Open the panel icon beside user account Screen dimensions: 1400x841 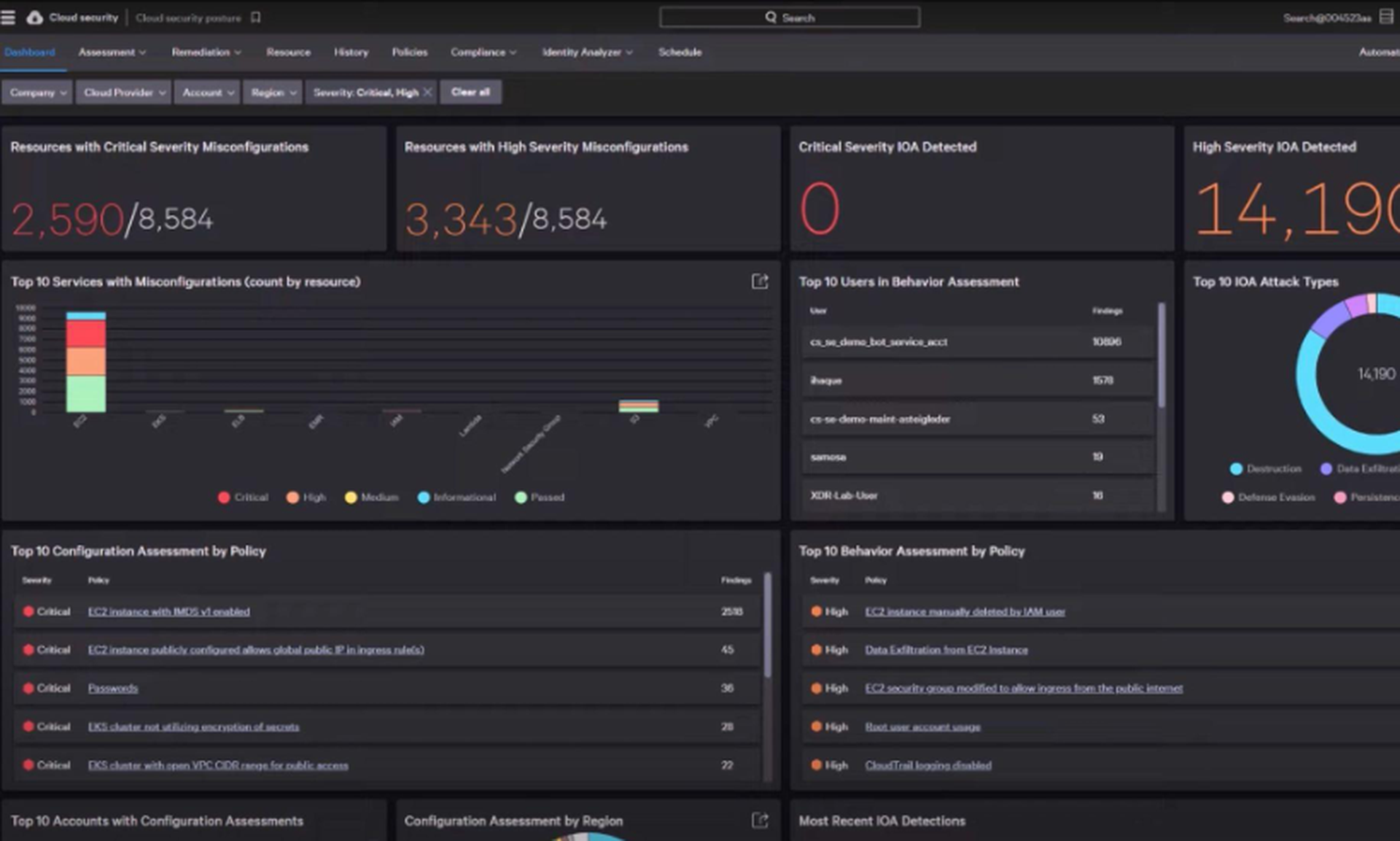(x=1386, y=18)
